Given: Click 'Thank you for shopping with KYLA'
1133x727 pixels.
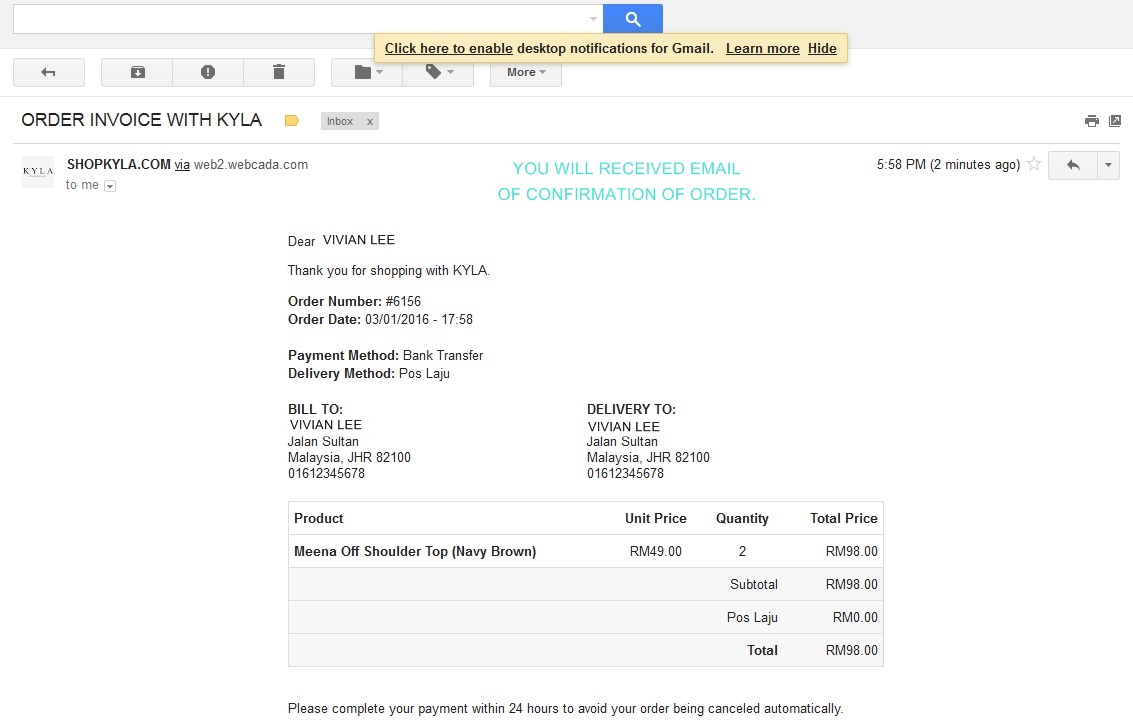Looking at the screenshot, I should tap(389, 270).
